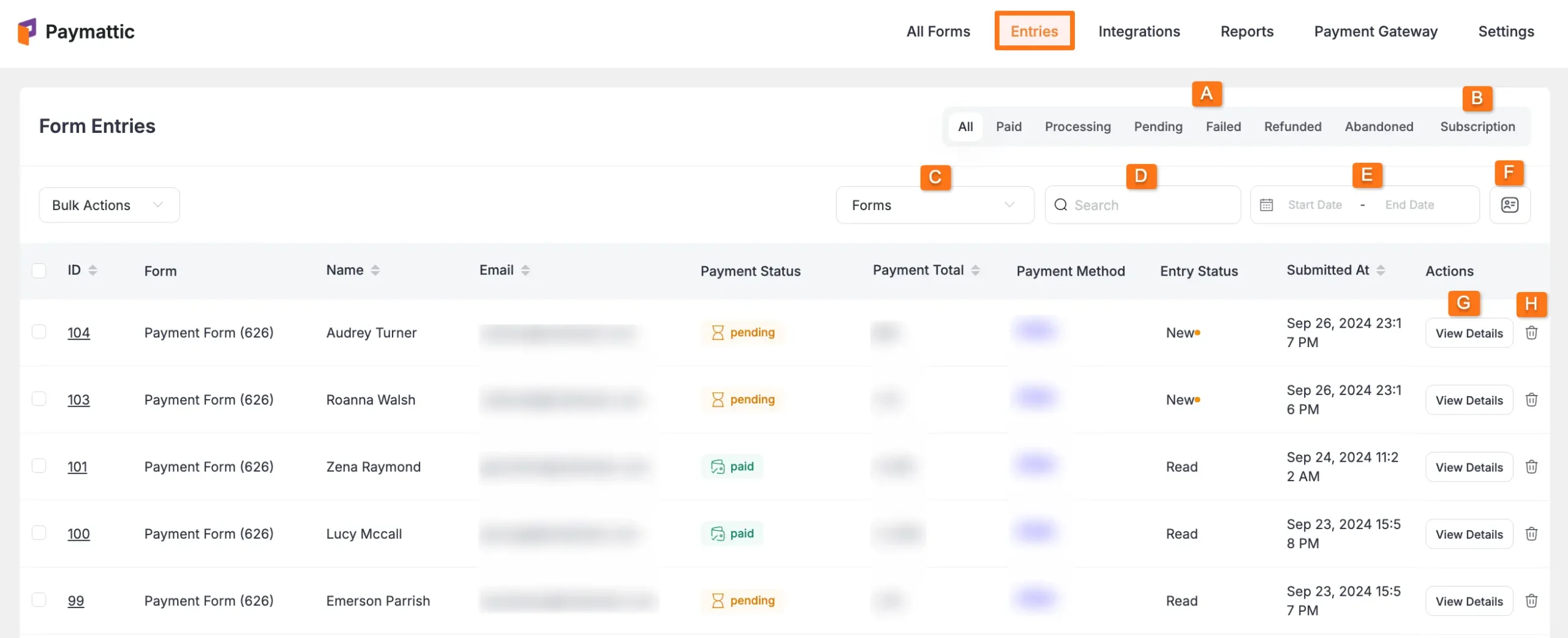1568x638 pixels.
Task: Select all entries with header checkbox
Action: click(39, 269)
